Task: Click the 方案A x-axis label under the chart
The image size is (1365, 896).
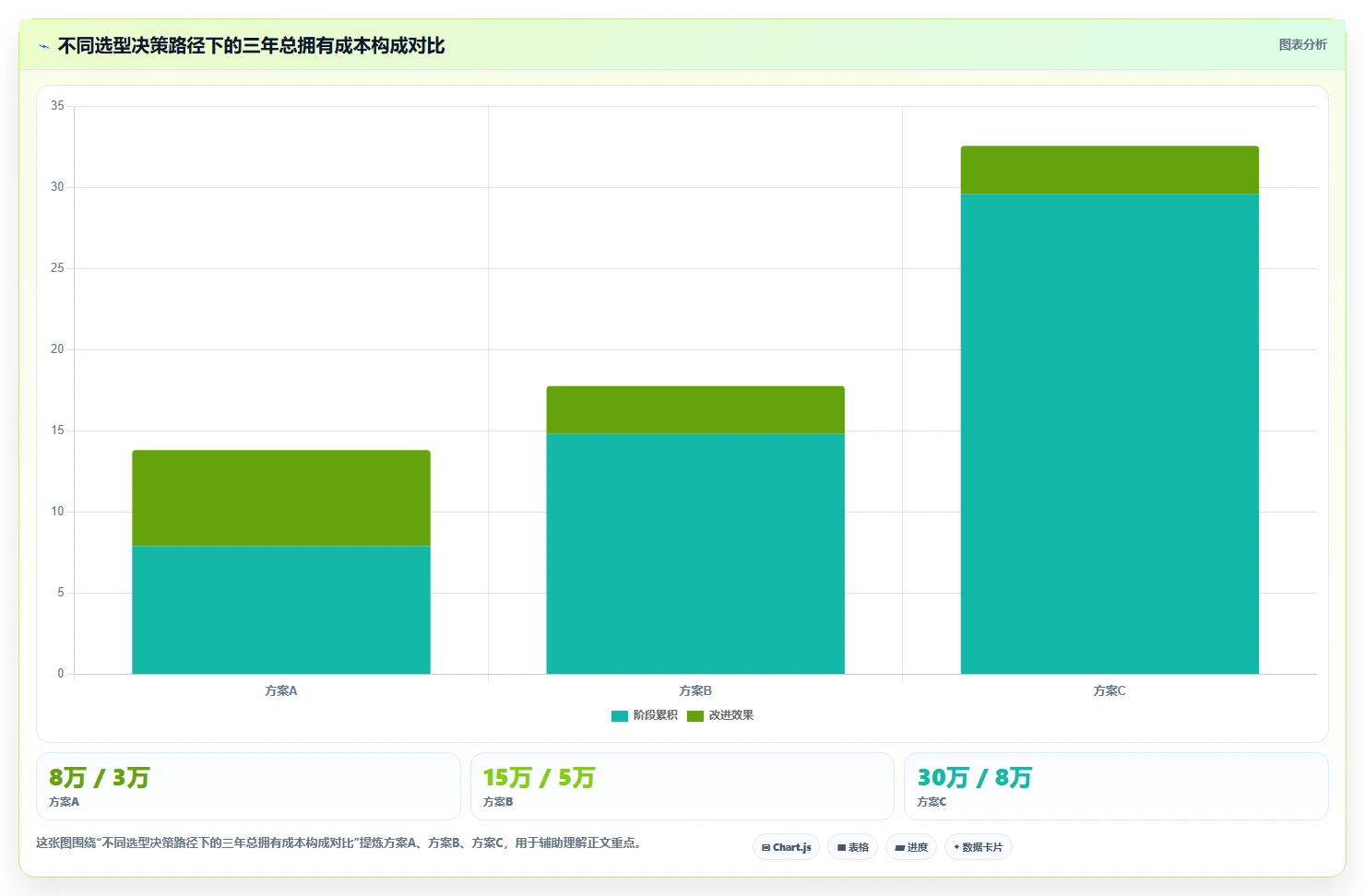Action: point(281,690)
